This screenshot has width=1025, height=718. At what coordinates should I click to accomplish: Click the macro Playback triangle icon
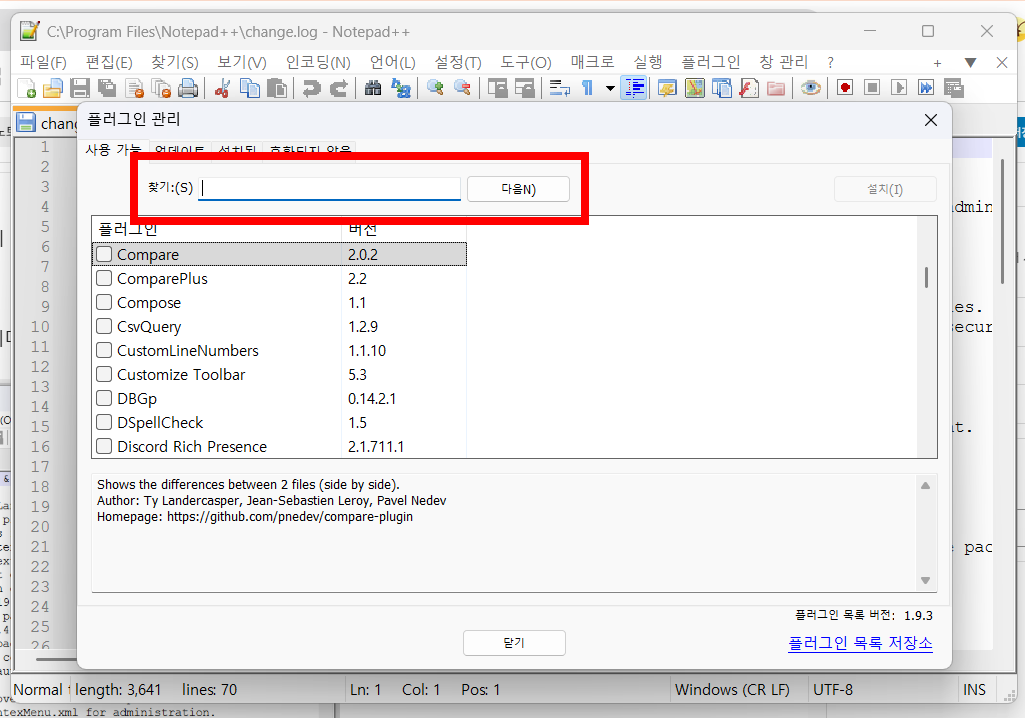pos(899,88)
